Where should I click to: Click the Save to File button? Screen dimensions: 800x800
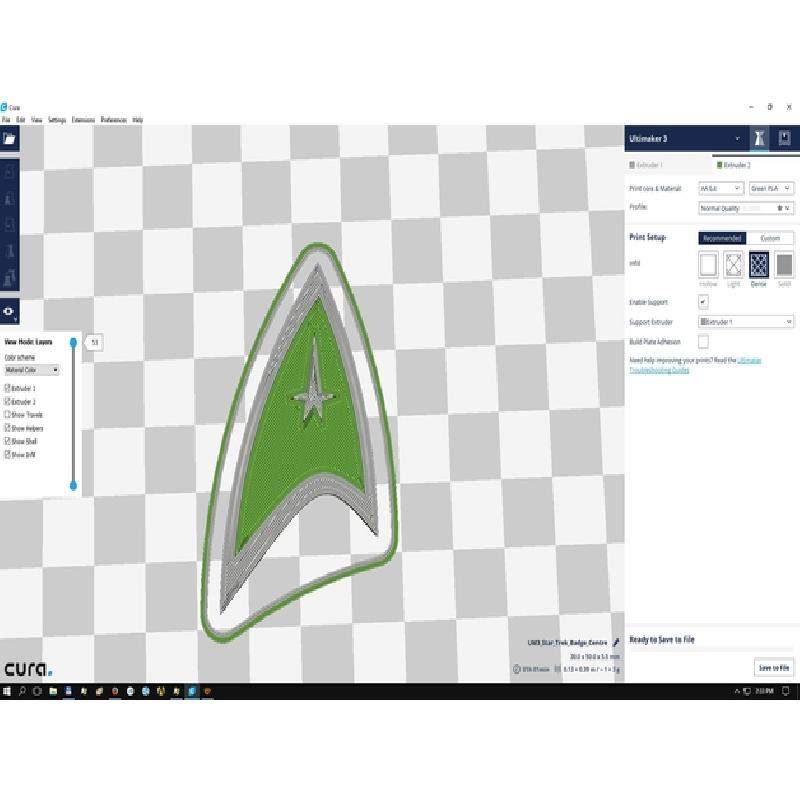coord(774,667)
